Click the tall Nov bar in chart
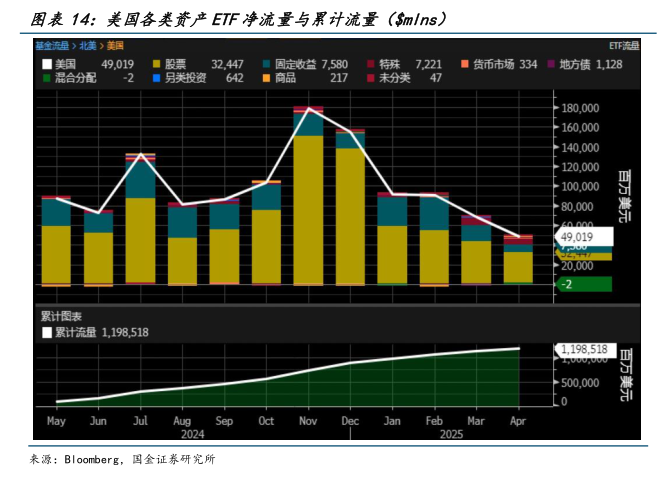 click(x=307, y=200)
